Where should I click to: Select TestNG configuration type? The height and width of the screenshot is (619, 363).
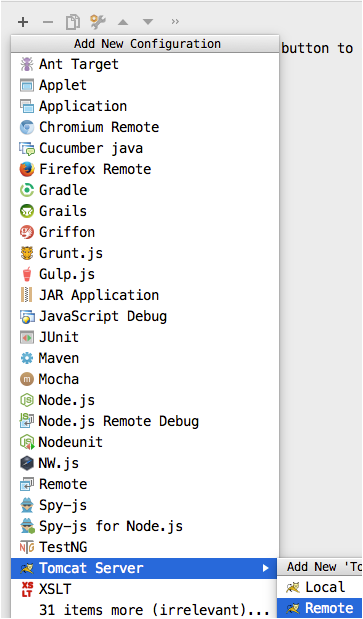click(145, 547)
